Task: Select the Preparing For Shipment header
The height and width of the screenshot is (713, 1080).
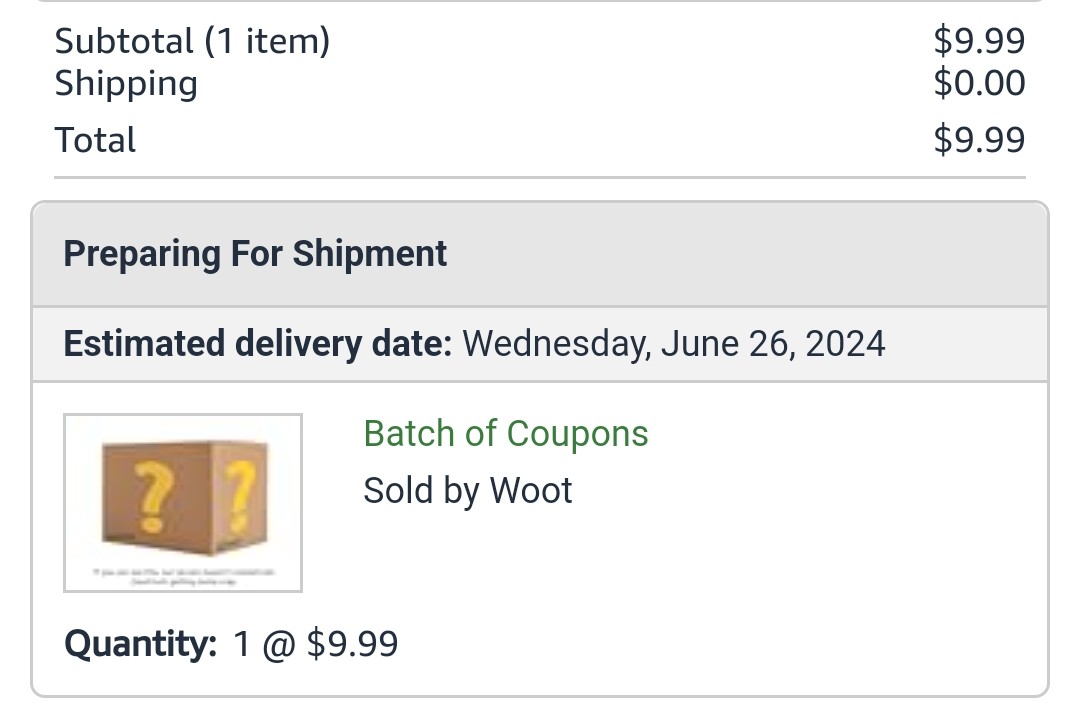Action: pos(255,254)
